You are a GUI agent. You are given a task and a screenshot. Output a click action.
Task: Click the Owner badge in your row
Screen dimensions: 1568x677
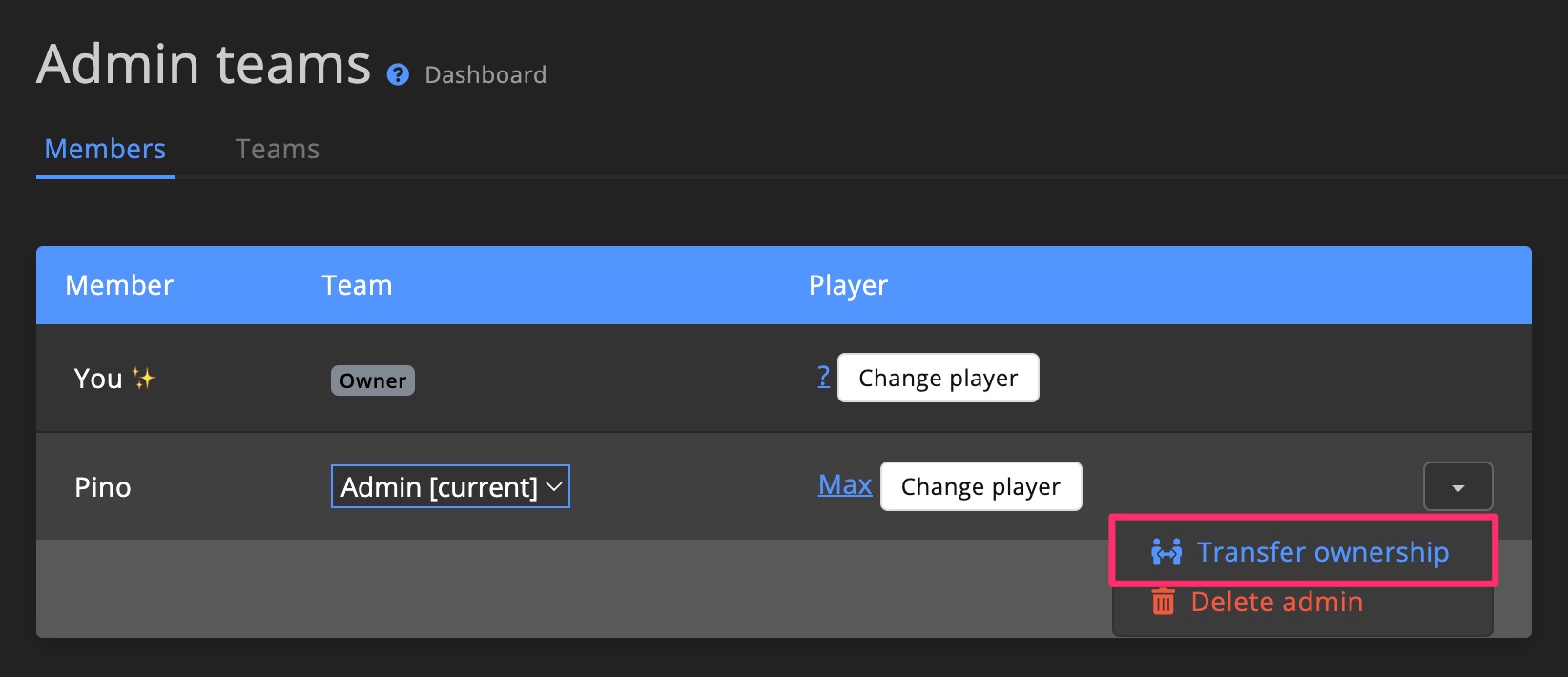point(372,380)
